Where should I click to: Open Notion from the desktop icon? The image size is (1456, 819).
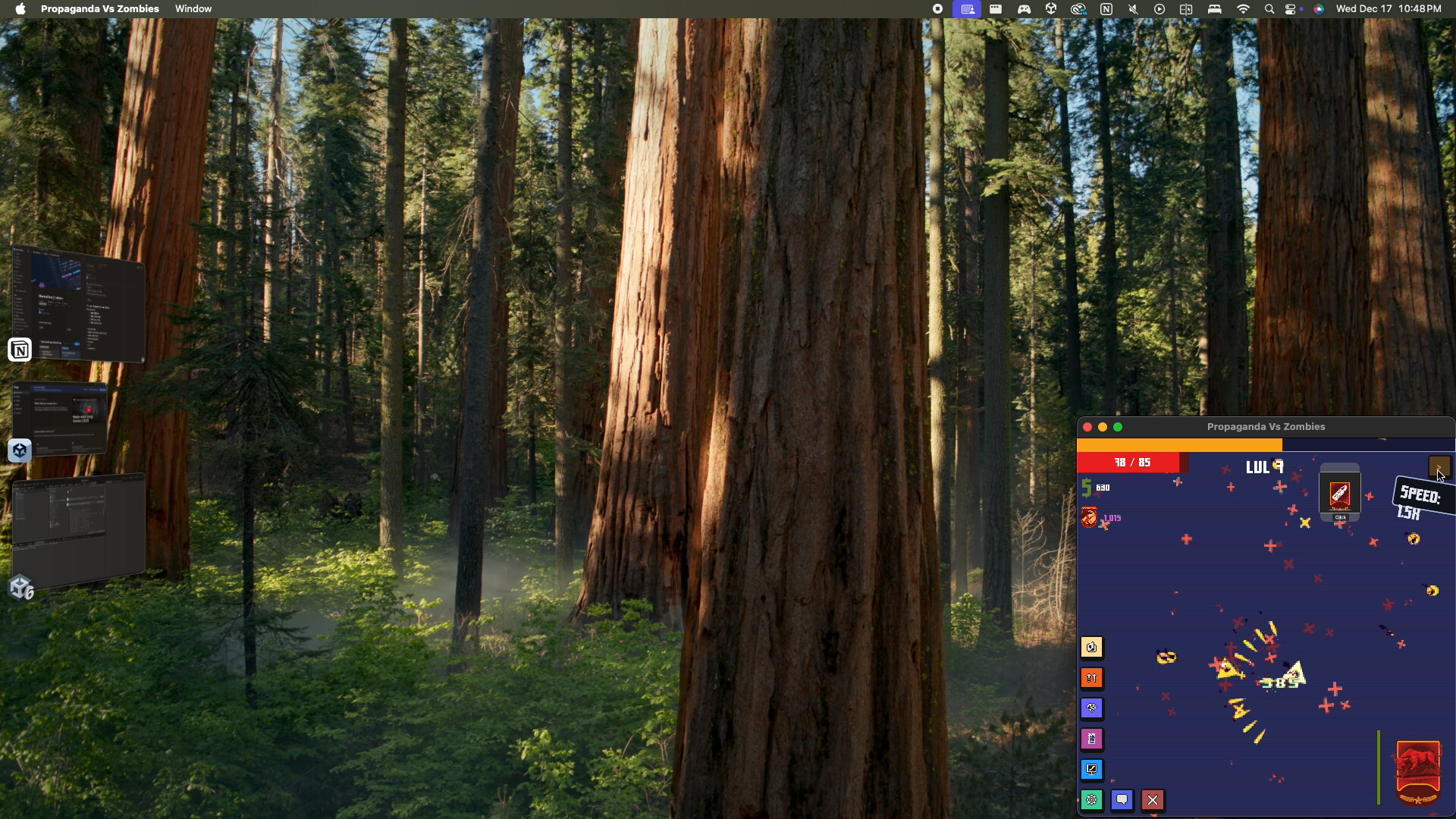click(19, 350)
